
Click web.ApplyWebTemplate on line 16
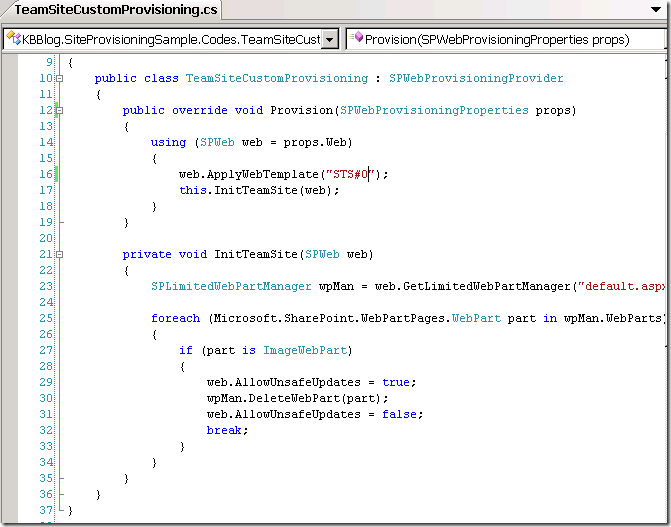click(249, 174)
